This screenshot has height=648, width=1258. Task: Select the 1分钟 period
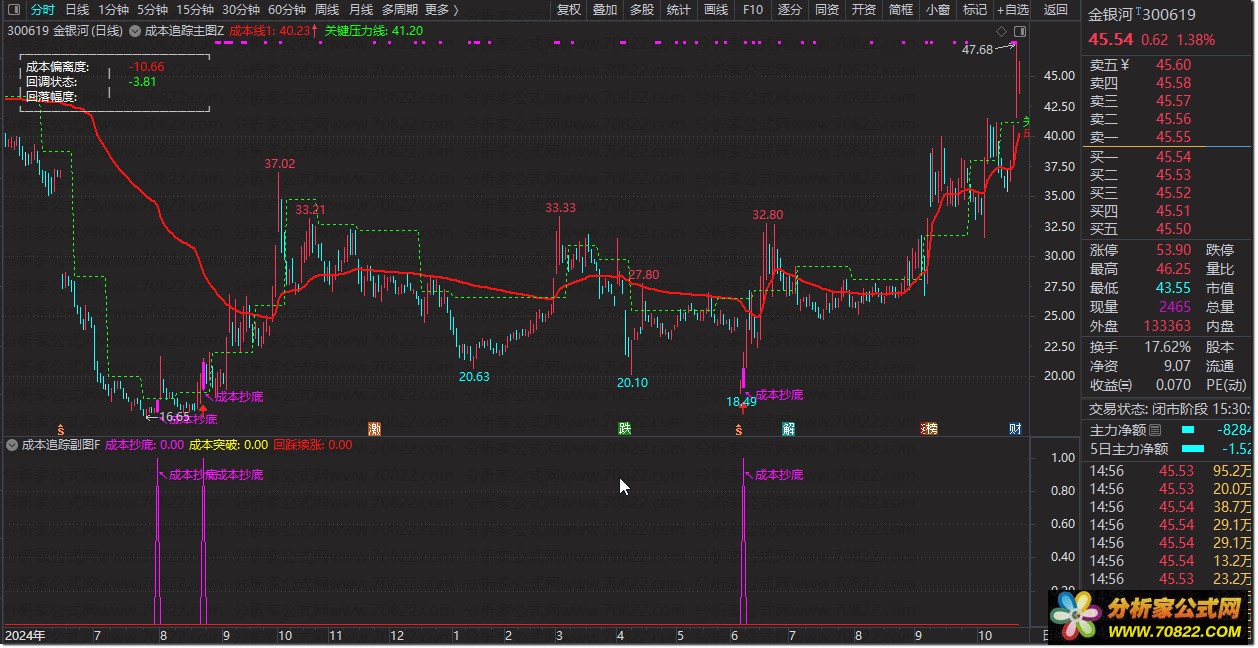tap(114, 10)
